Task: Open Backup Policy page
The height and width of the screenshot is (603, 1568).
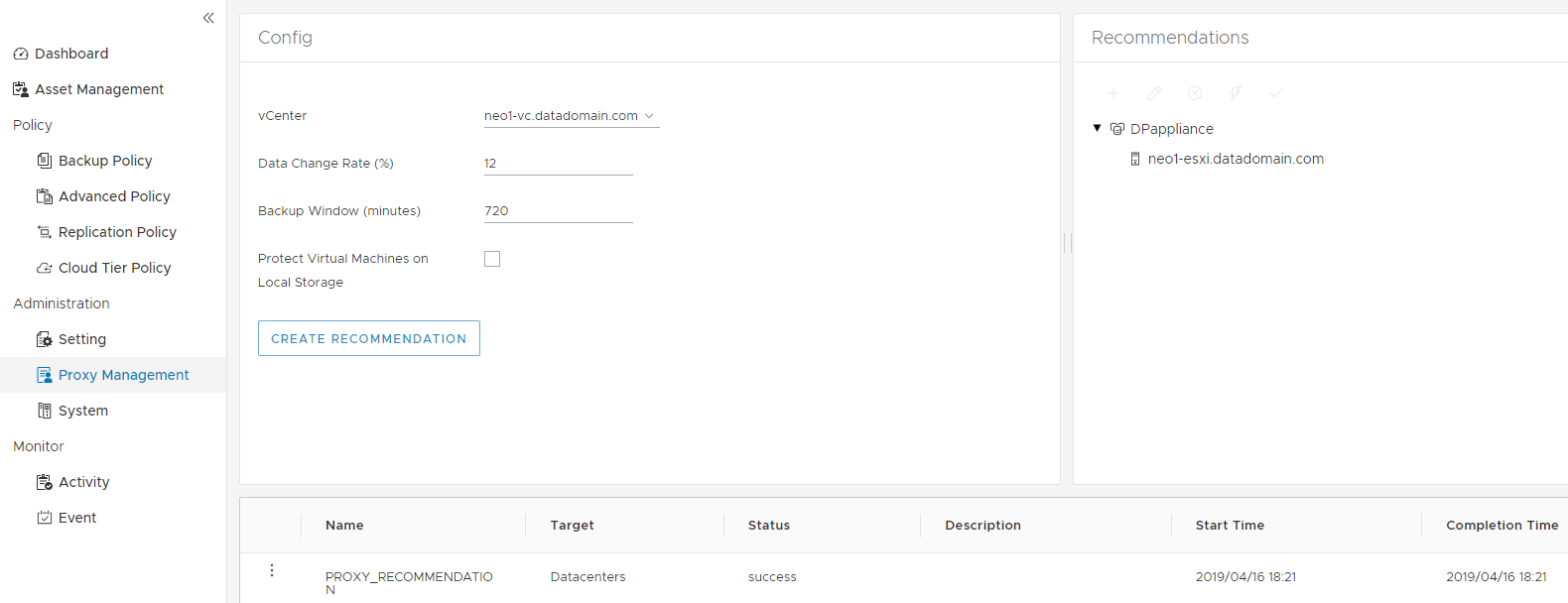Action: [x=105, y=161]
